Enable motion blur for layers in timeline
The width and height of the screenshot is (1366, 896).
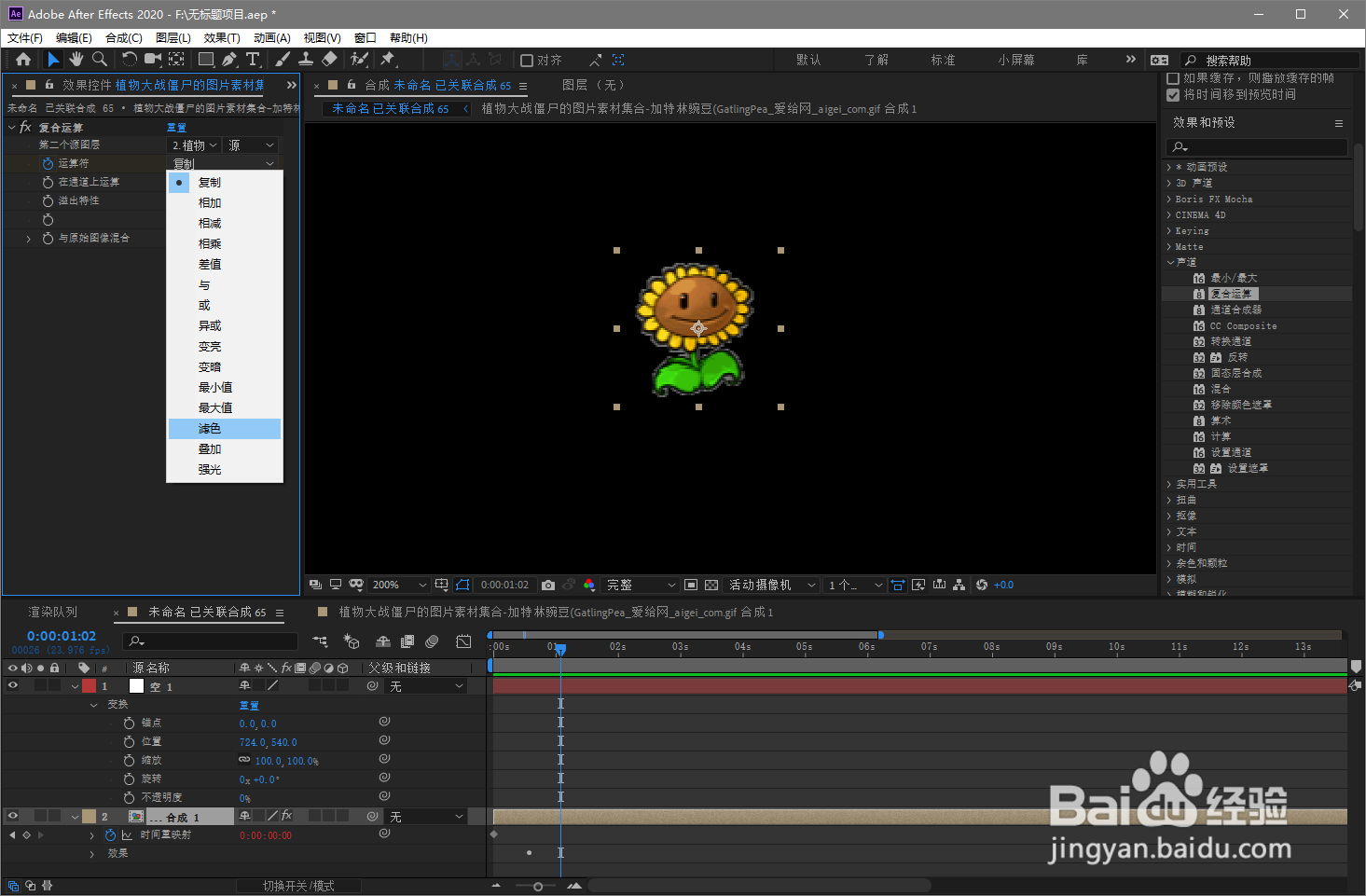pyautogui.click(x=432, y=641)
